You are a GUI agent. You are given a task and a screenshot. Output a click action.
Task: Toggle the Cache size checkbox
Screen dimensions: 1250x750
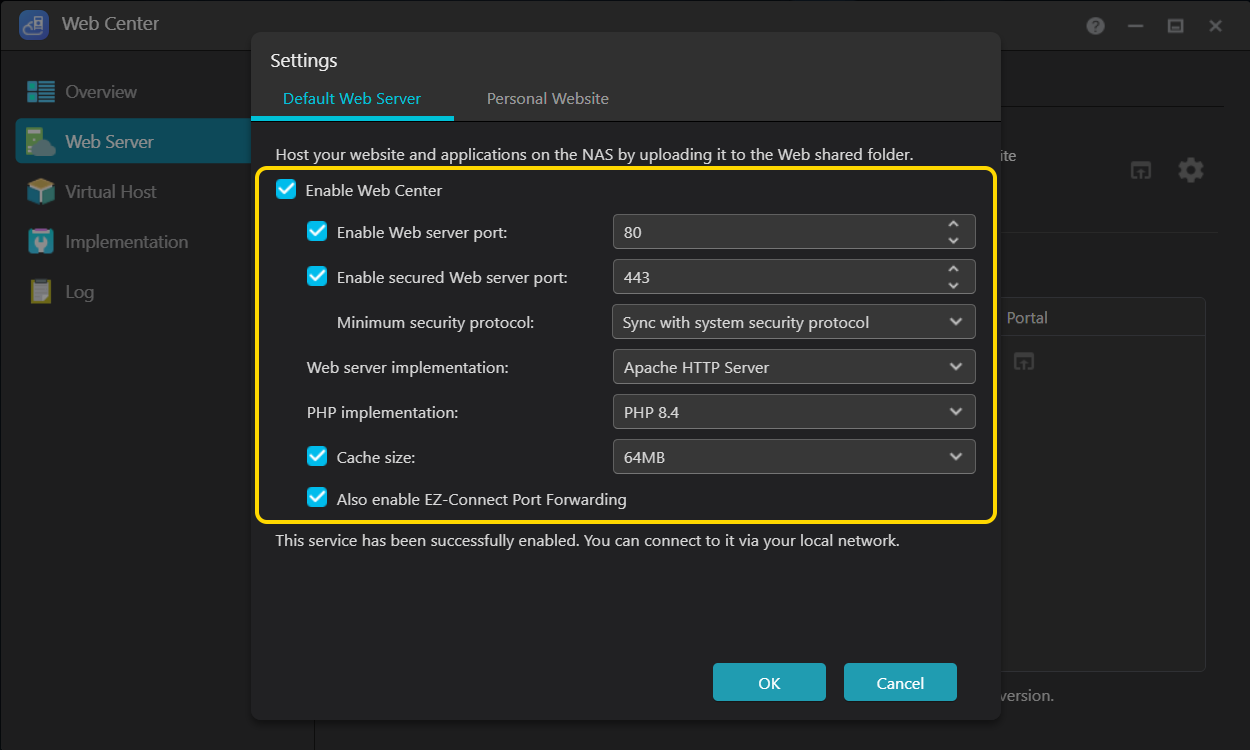pyautogui.click(x=317, y=457)
